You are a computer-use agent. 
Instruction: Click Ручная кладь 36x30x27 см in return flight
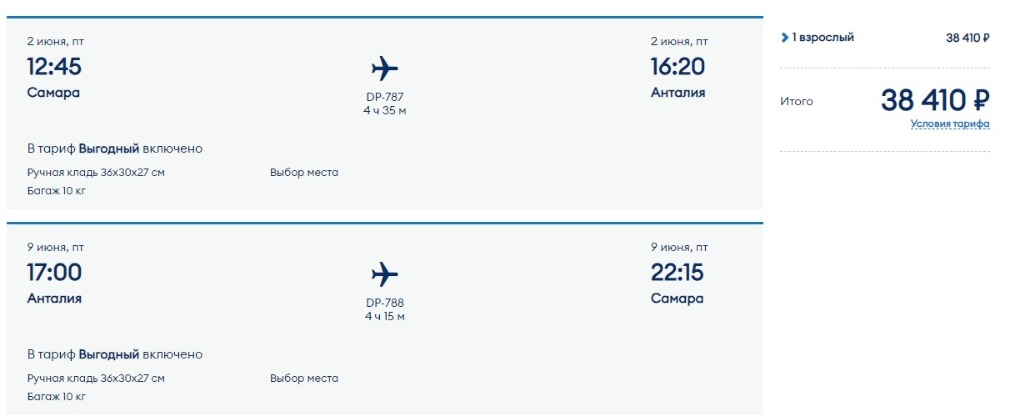tap(96, 378)
